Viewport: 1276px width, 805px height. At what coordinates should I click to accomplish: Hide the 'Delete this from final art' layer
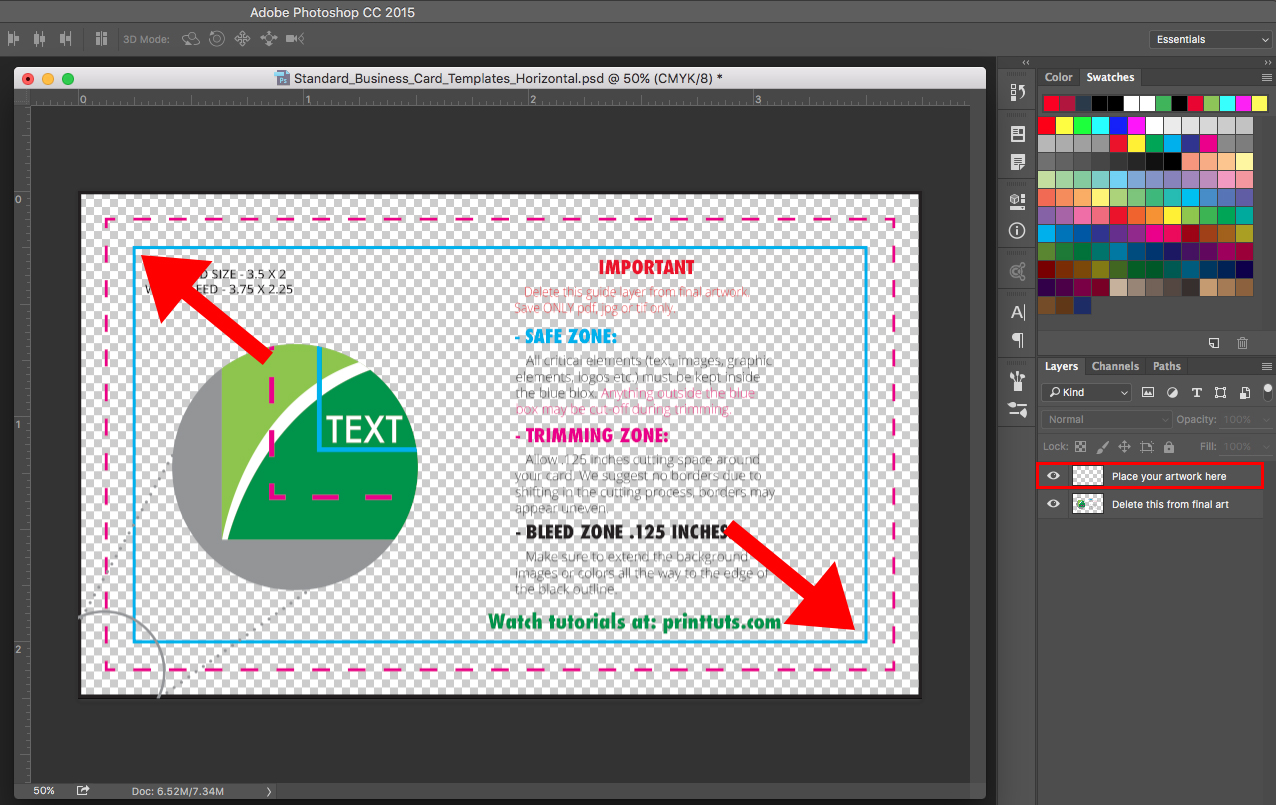pyautogui.click(x=1053, y=504)
